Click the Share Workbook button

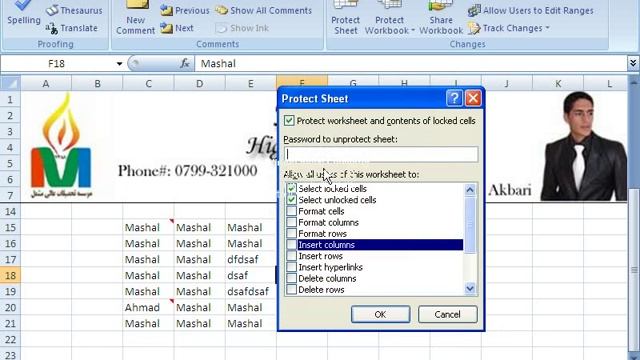pos(441,18)
